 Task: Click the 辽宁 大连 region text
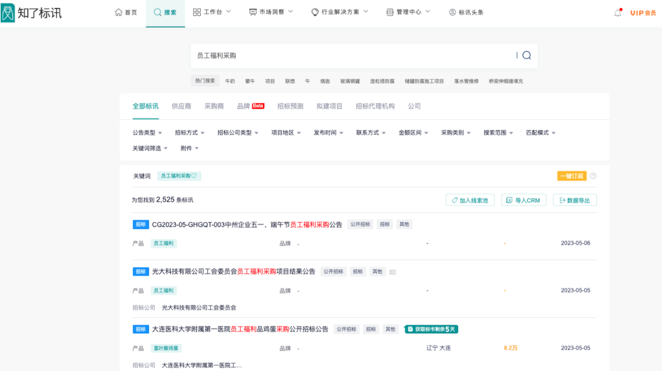pos(438,348)
